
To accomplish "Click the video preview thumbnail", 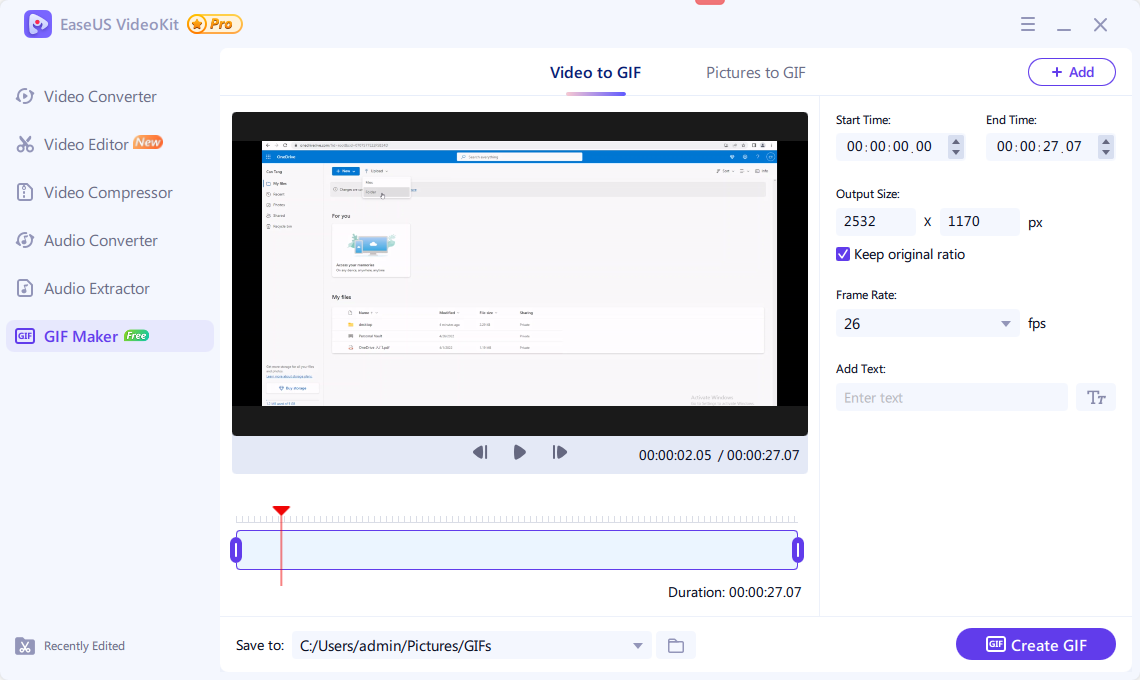I will [x=519, y=273].
